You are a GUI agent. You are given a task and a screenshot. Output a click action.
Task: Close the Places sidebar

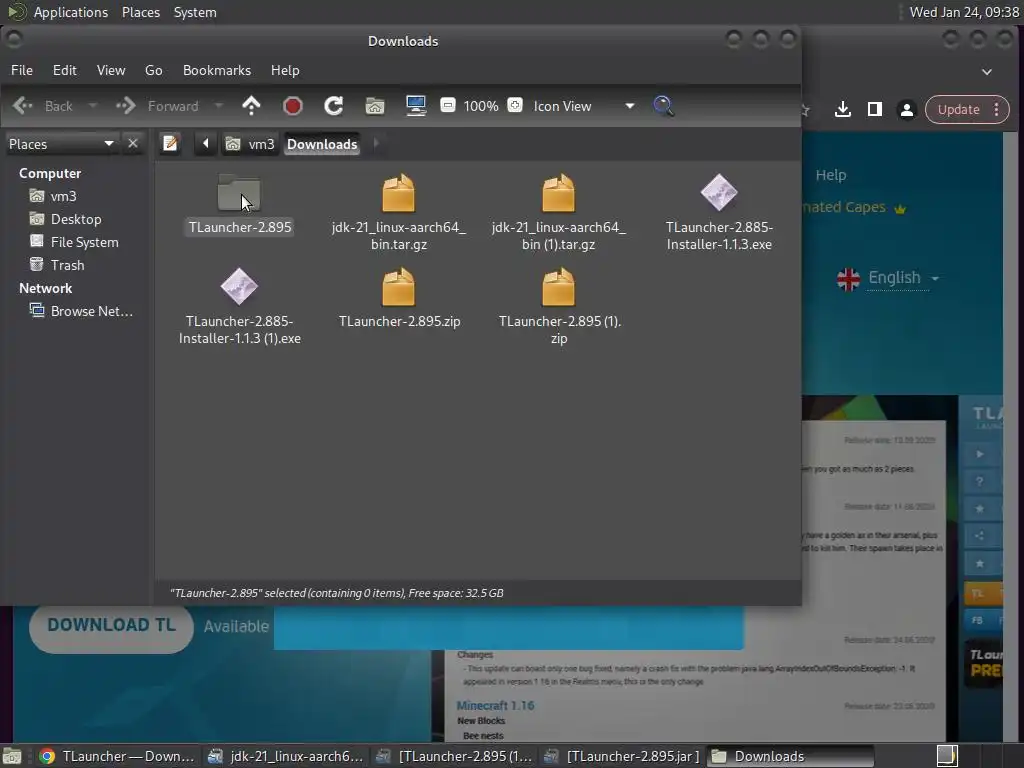coord(133,143)
